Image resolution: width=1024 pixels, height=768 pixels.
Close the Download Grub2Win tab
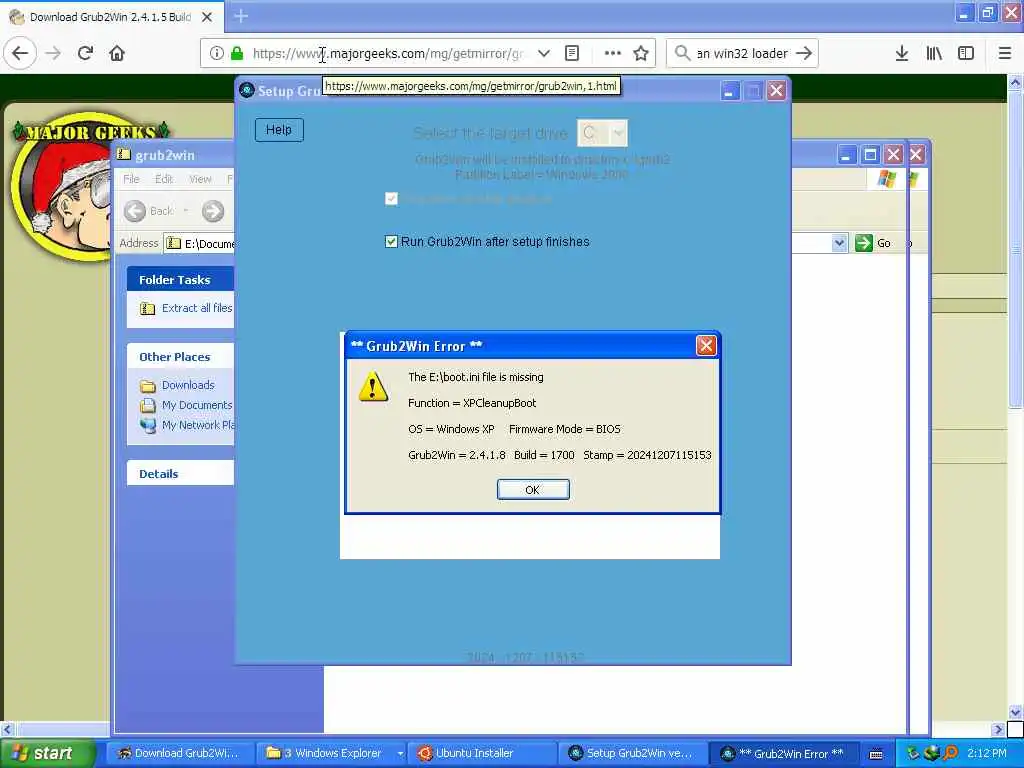pyautogui.click(x=207, y=17)
